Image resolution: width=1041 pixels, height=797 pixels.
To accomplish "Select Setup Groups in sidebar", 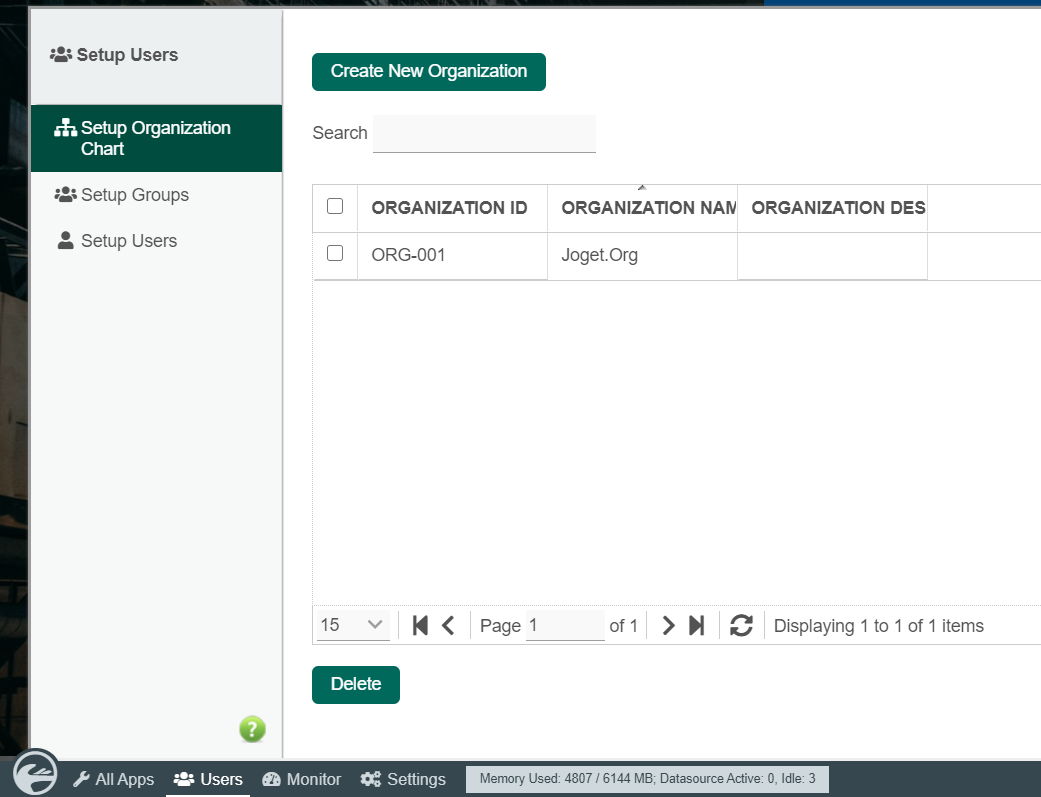I will coord(134,195).
